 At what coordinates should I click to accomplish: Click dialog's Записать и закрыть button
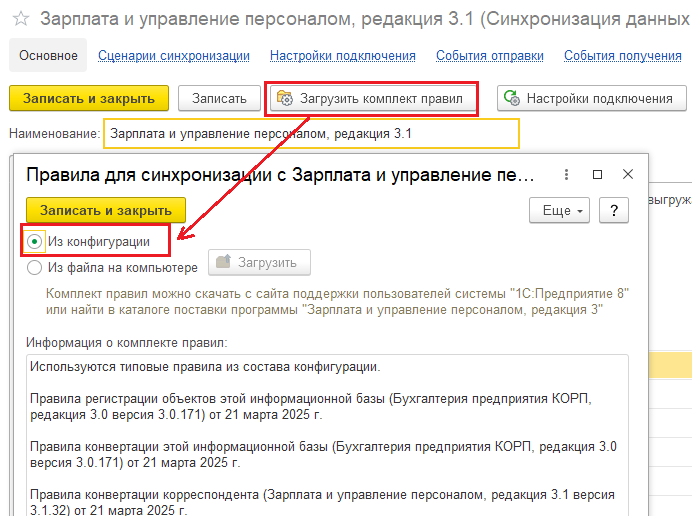tap(106, 210)
